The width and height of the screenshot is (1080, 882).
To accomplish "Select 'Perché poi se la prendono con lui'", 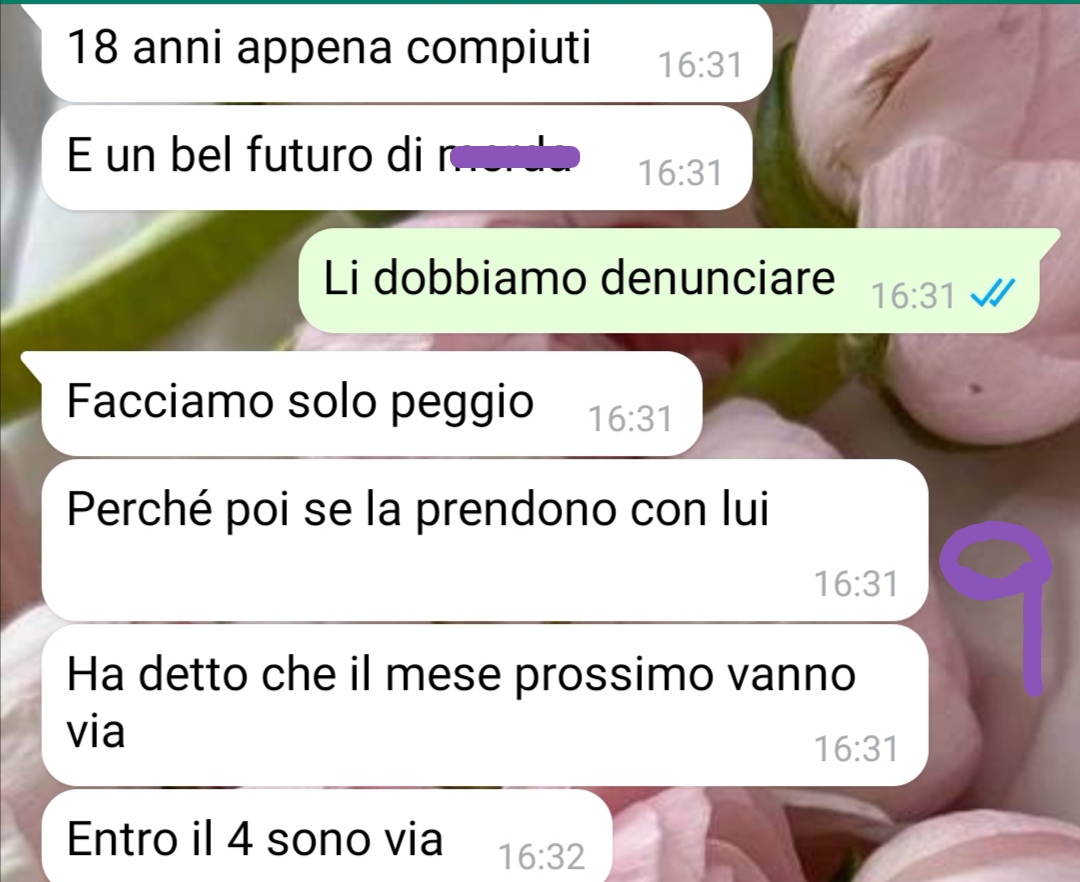I will point(484,540).
